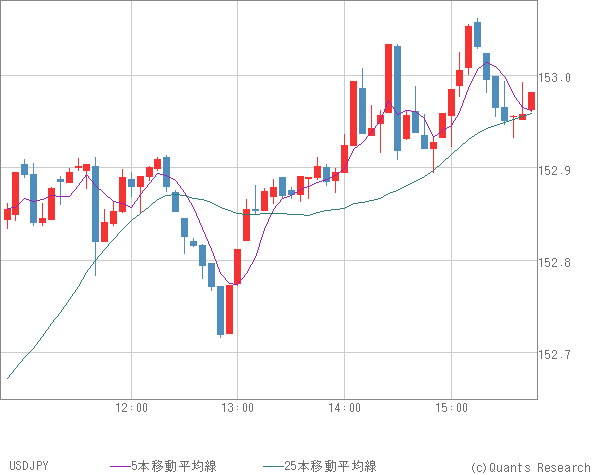Select the 152.9 price axis label

555,171
